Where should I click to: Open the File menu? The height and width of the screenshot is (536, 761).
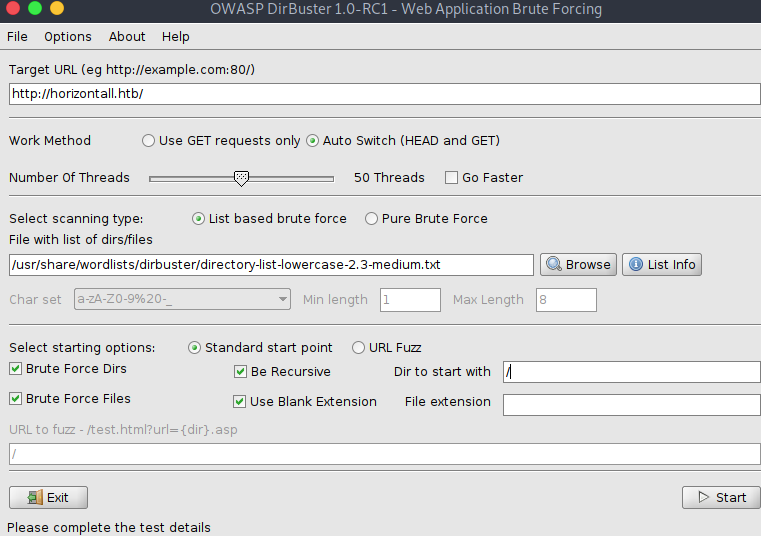tap(17, 36)
